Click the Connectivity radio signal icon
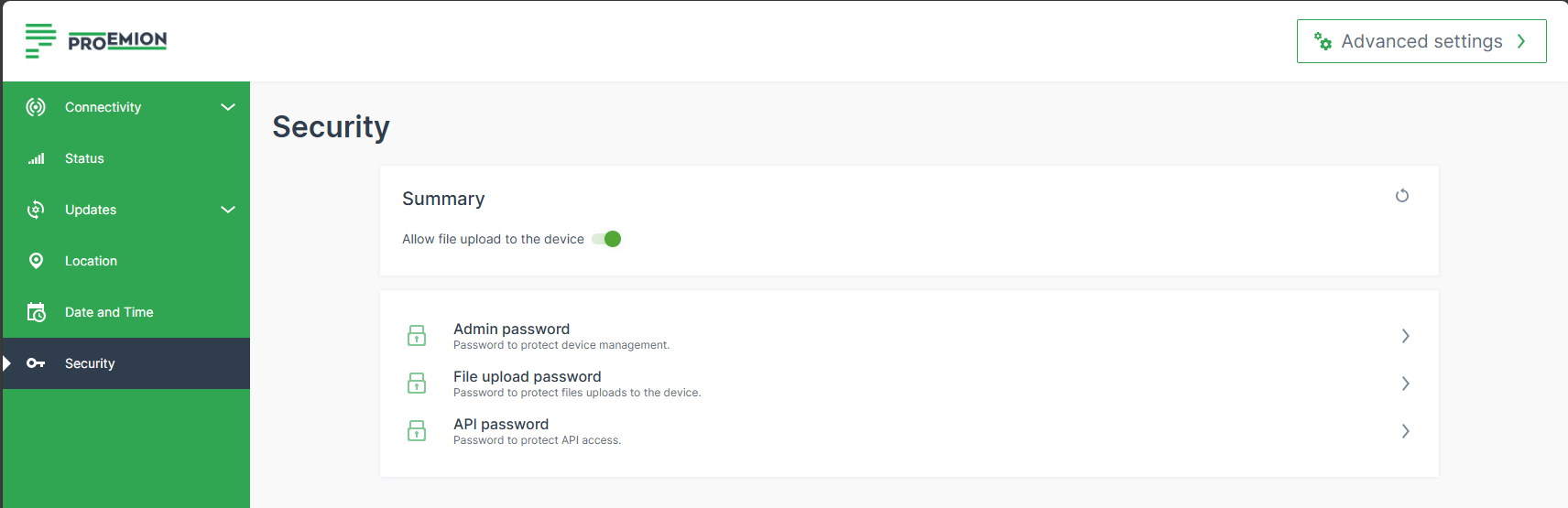Image resolution: width=1568 pixels, height=508 pixels. (x=36, y=107)
